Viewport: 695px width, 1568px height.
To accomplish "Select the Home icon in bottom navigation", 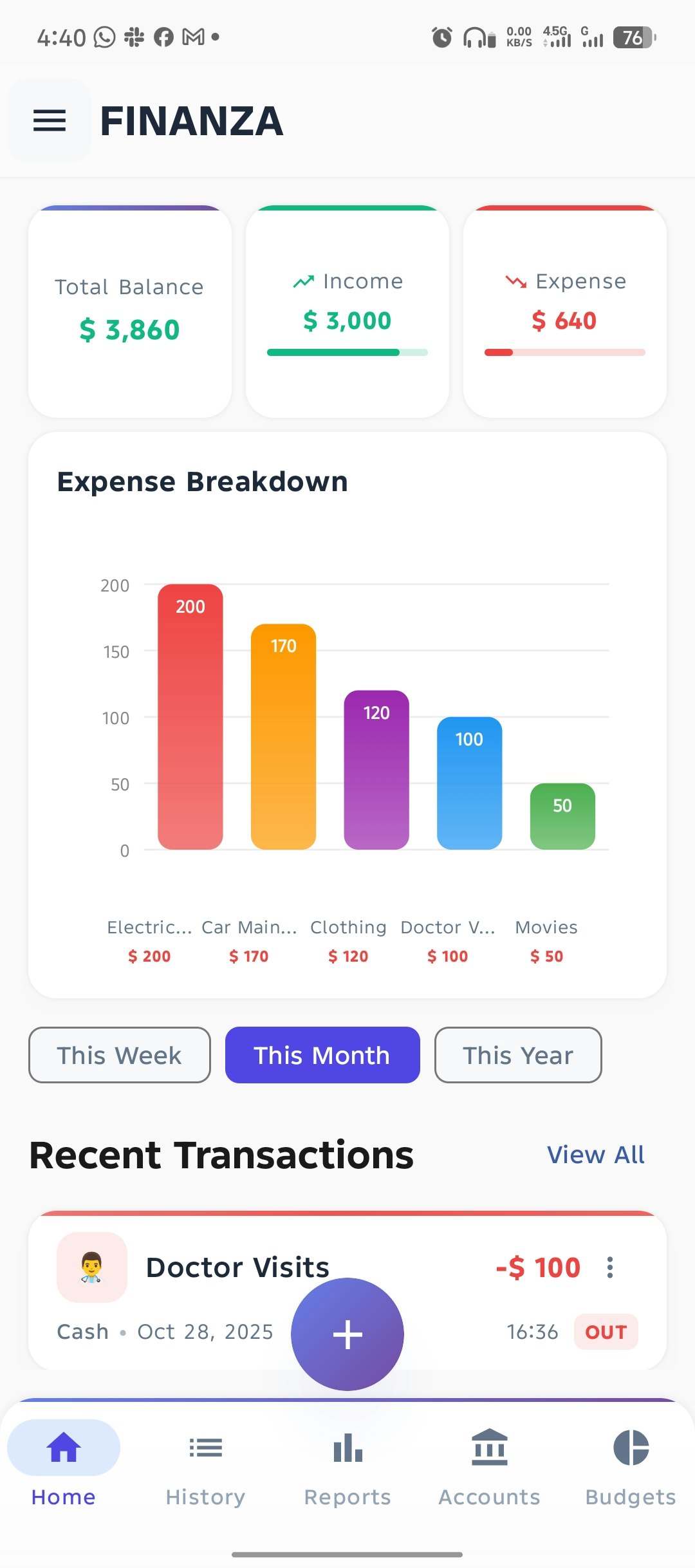I will pos(62,1447).
